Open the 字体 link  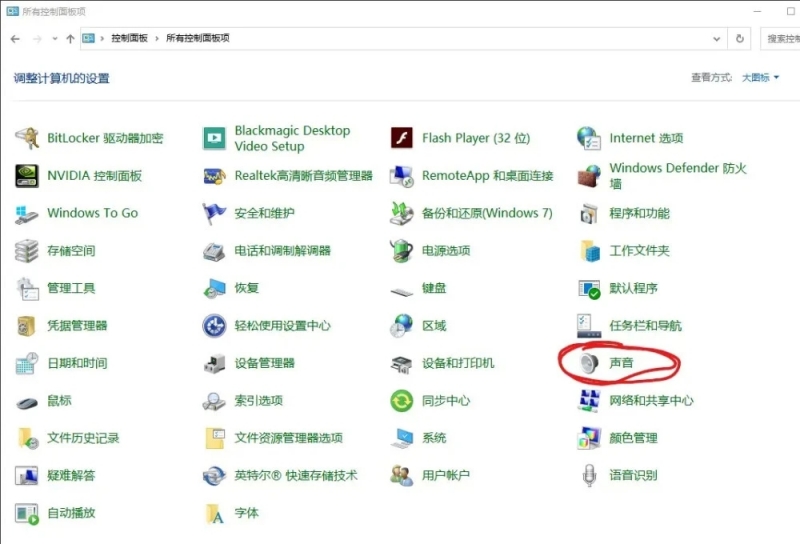246,513
